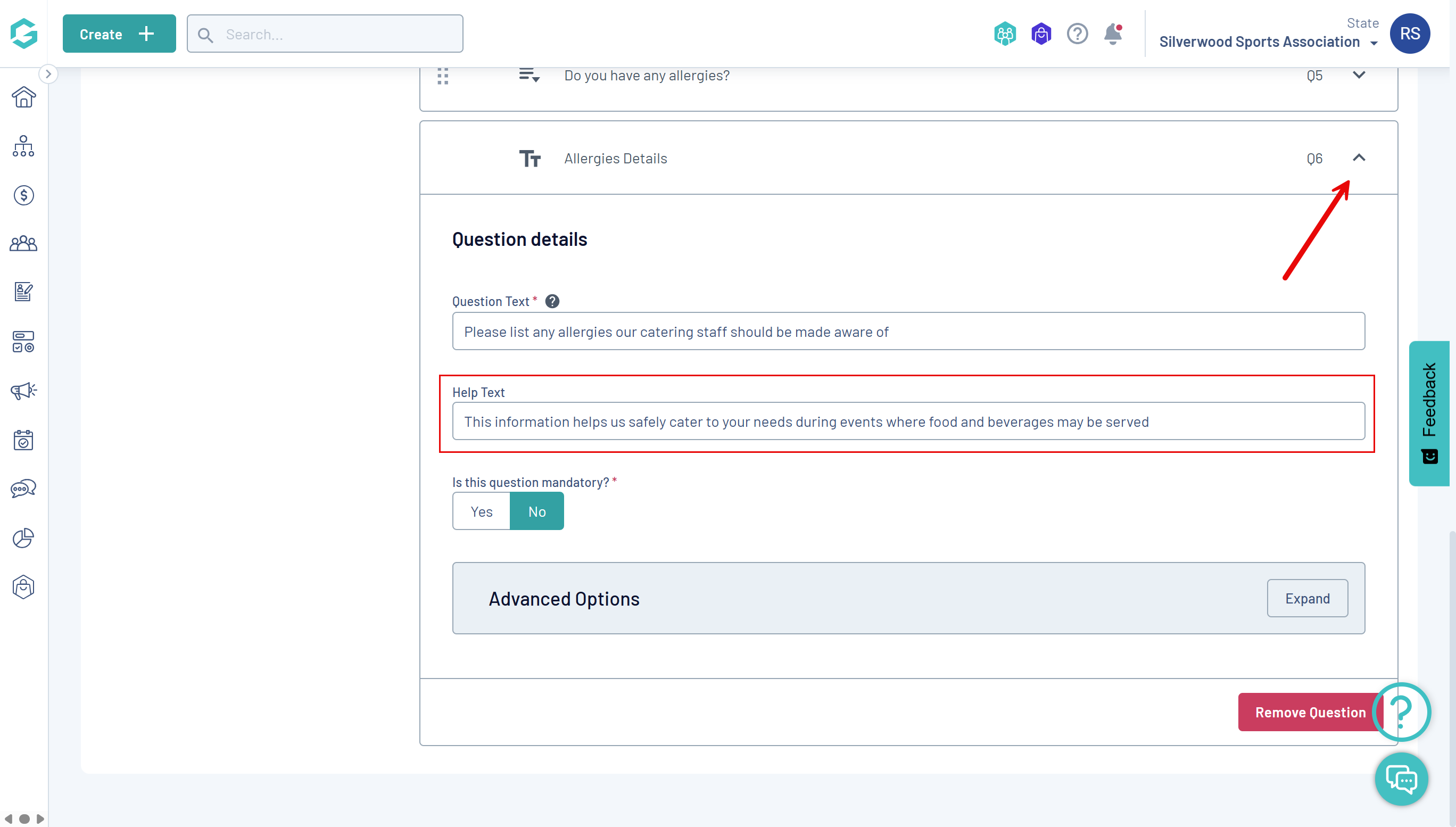The height and width of the screenshot is (827, 1456).
Task: Open the Home sidebar icon
Action: tap(23, 97)
